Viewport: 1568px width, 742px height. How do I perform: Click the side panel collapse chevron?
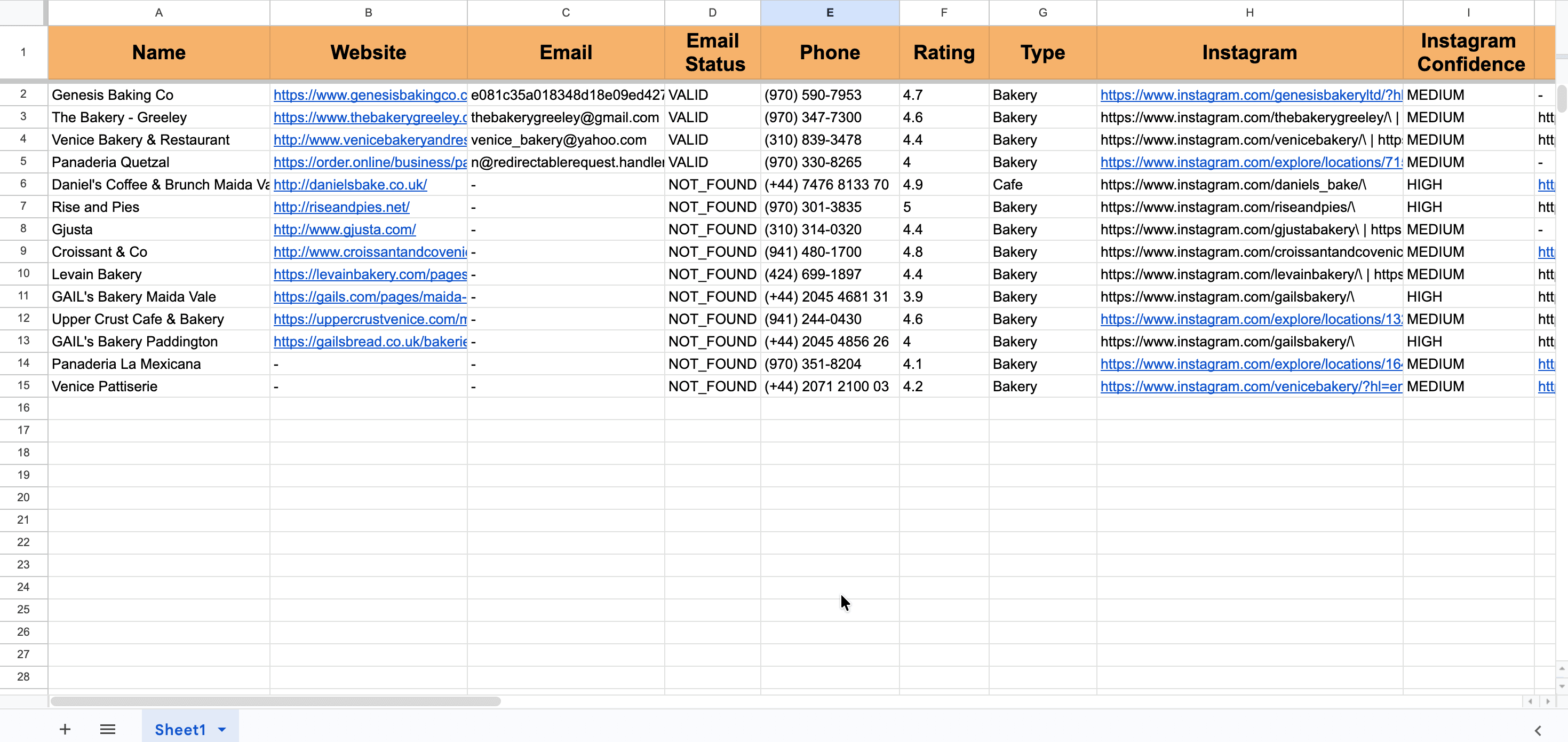point(1538,730)
